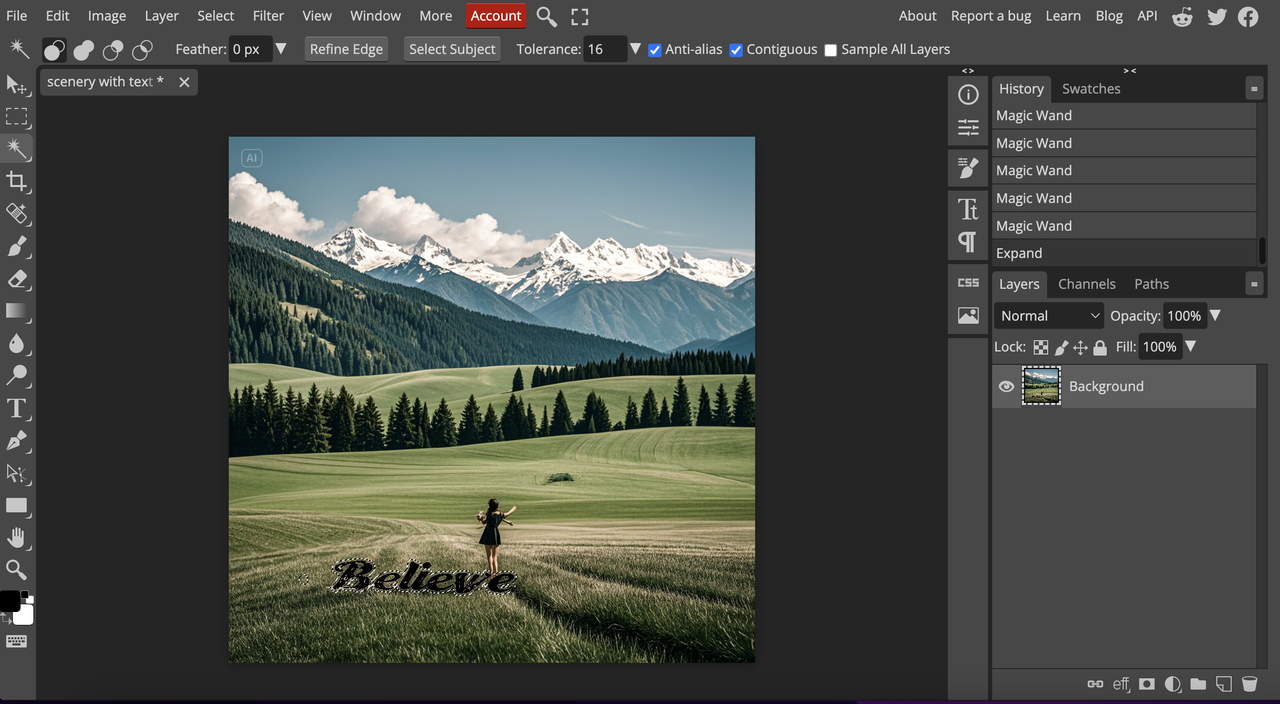Click the Select Subject button
Screen dimensions: 1280x704
pyautogui.click(x=452, y=49)
